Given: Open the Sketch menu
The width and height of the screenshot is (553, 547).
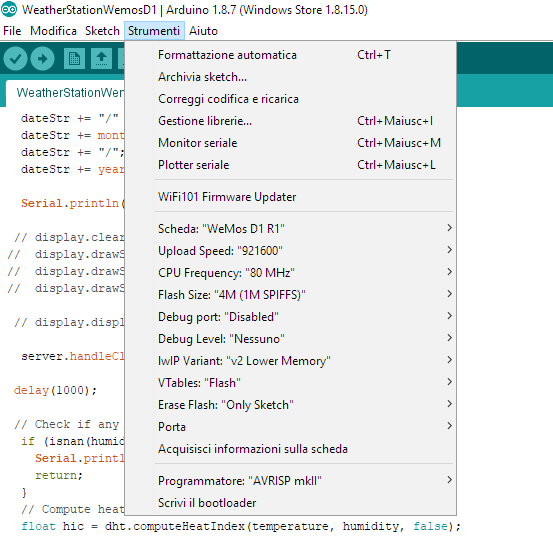Looking at the screenshot, I should (102, 31).
